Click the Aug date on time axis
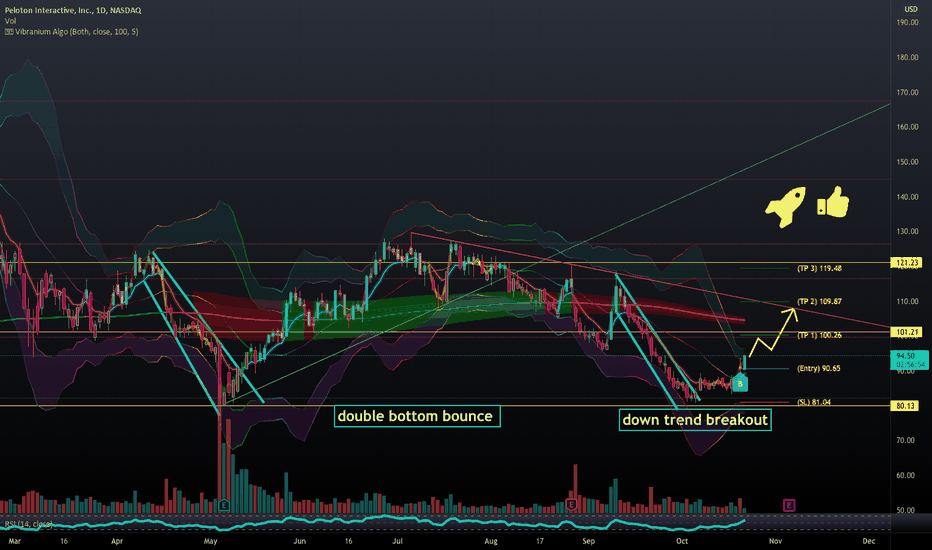Viewport: 932px width, 550px height. click(490, 541)
